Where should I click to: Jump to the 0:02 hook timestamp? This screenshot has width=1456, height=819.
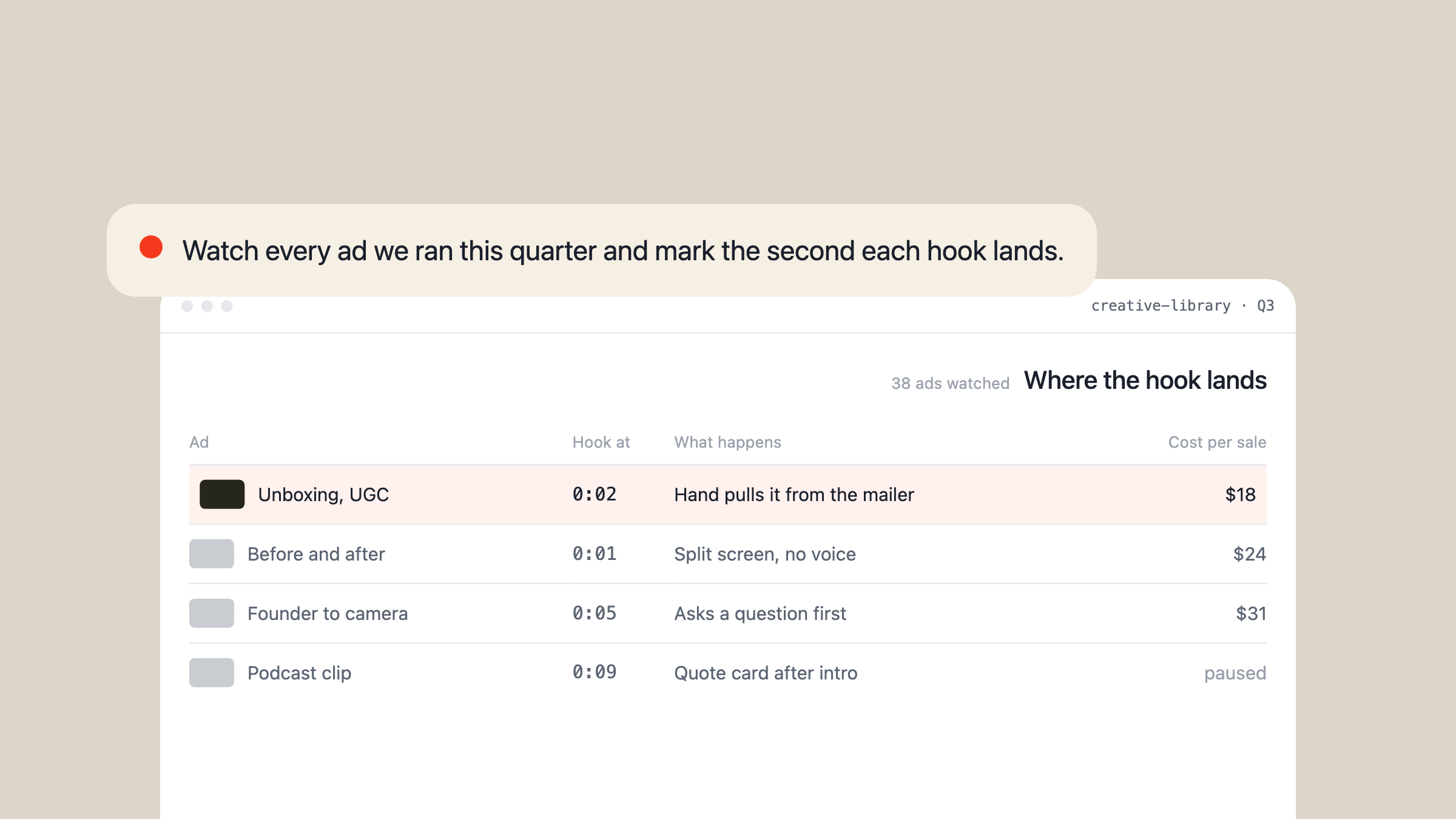click(x=595, y=494)
